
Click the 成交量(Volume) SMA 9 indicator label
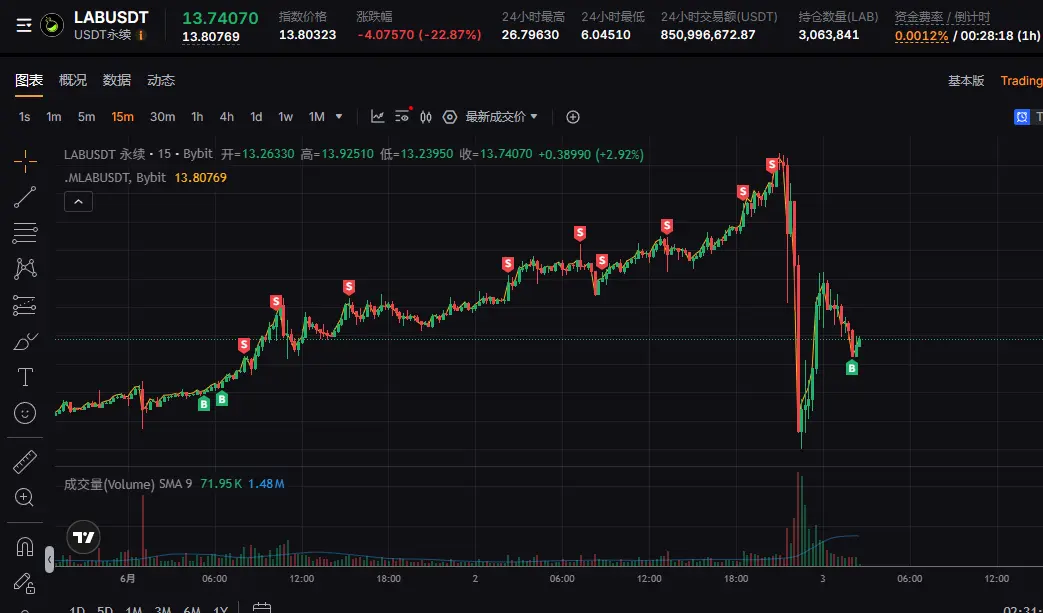(x=128, y=484)
